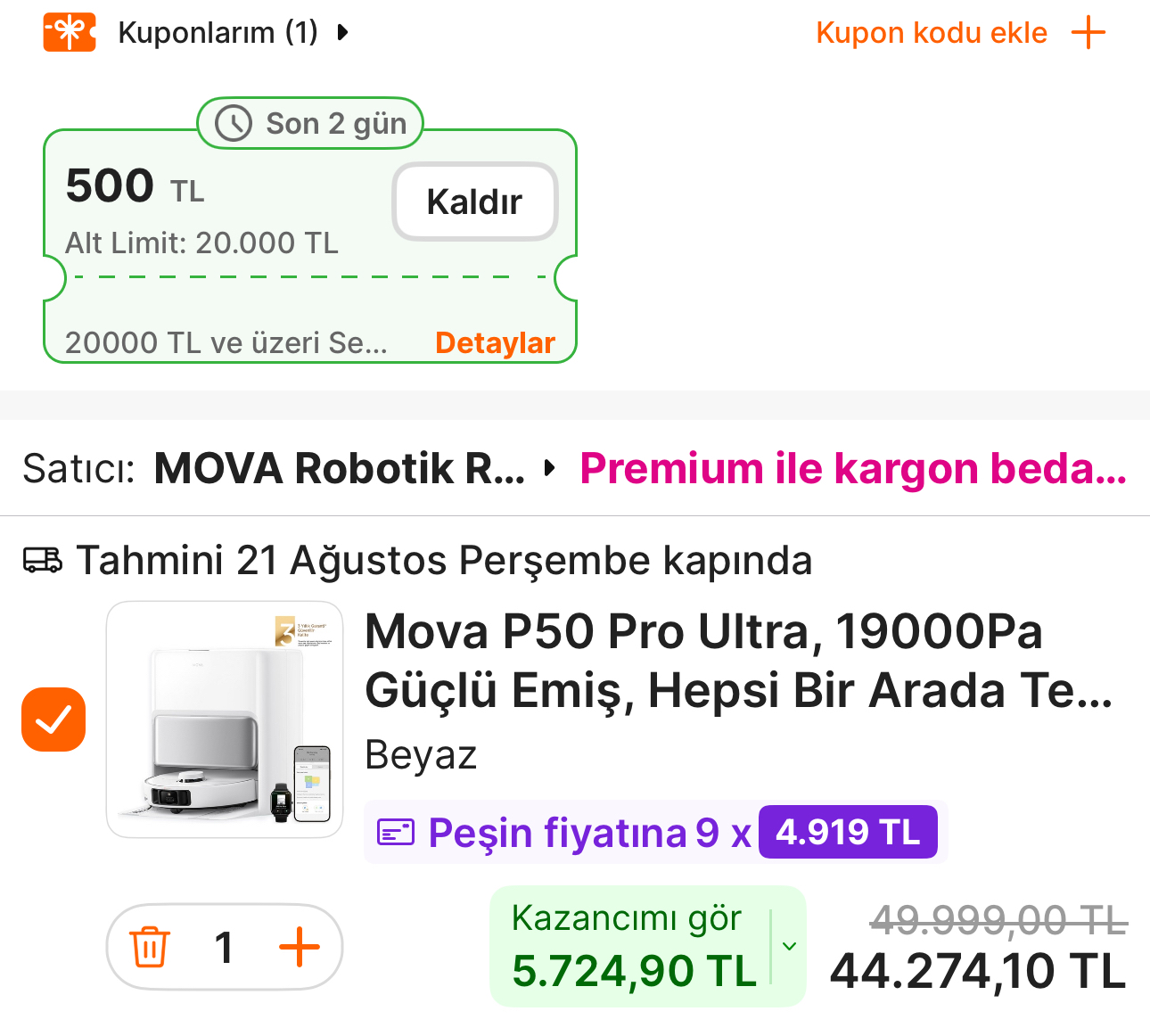Click the clock icon in Son 2 gün badge
The image size is (1150, 1036).
(234, 123)
